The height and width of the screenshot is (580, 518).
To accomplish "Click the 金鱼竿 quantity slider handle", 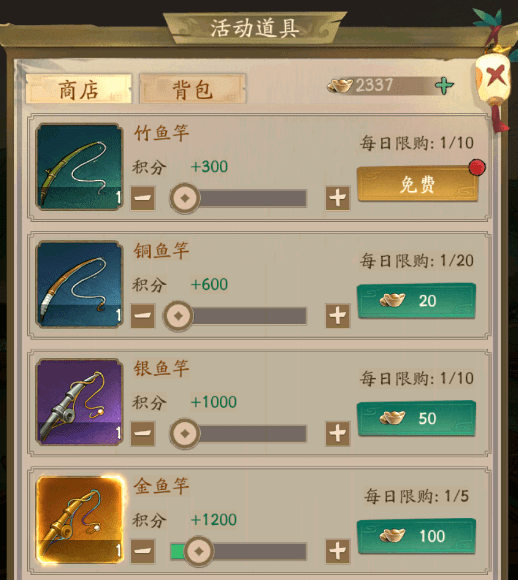I will pyautogui.click(x=199, y=551).
